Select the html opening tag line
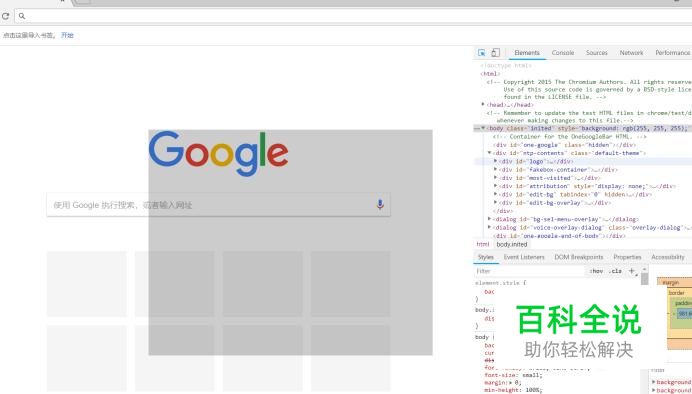Screen dimensions: 692x394 490,74
